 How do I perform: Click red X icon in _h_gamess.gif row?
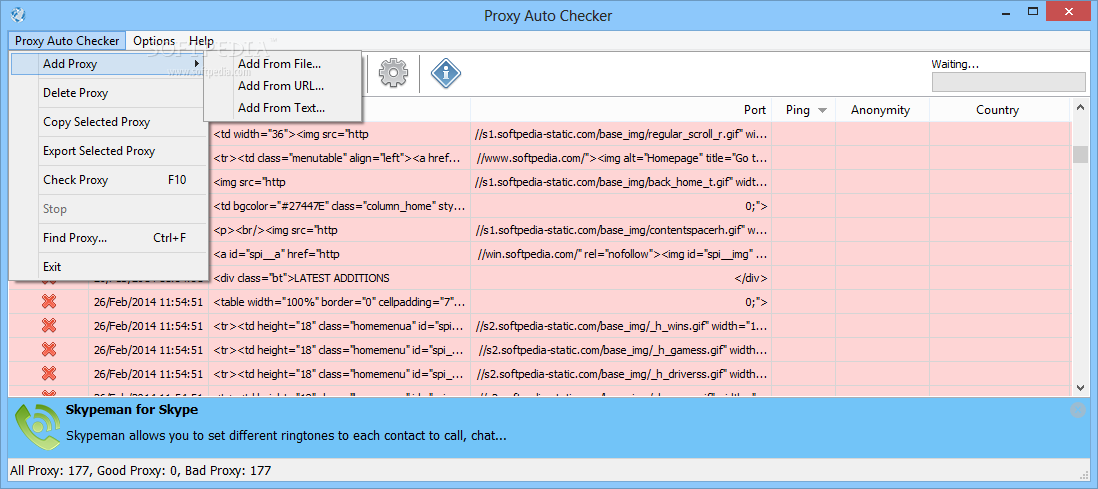[48, 350]
